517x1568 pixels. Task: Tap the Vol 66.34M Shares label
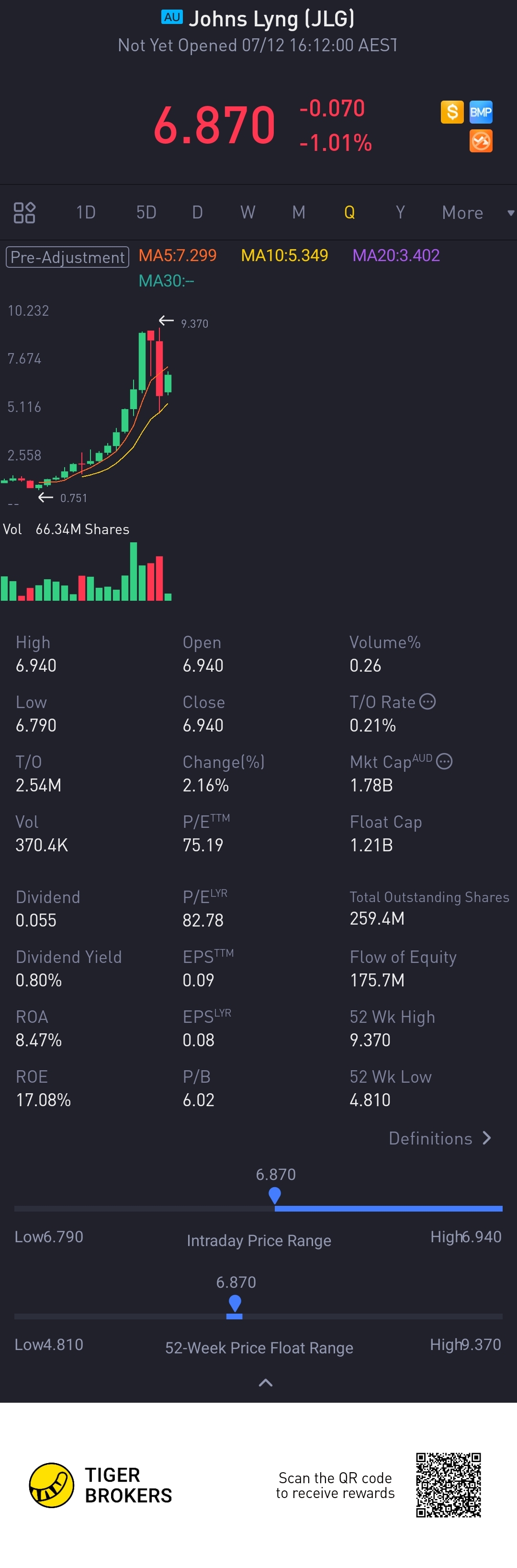tap(66, 529)
